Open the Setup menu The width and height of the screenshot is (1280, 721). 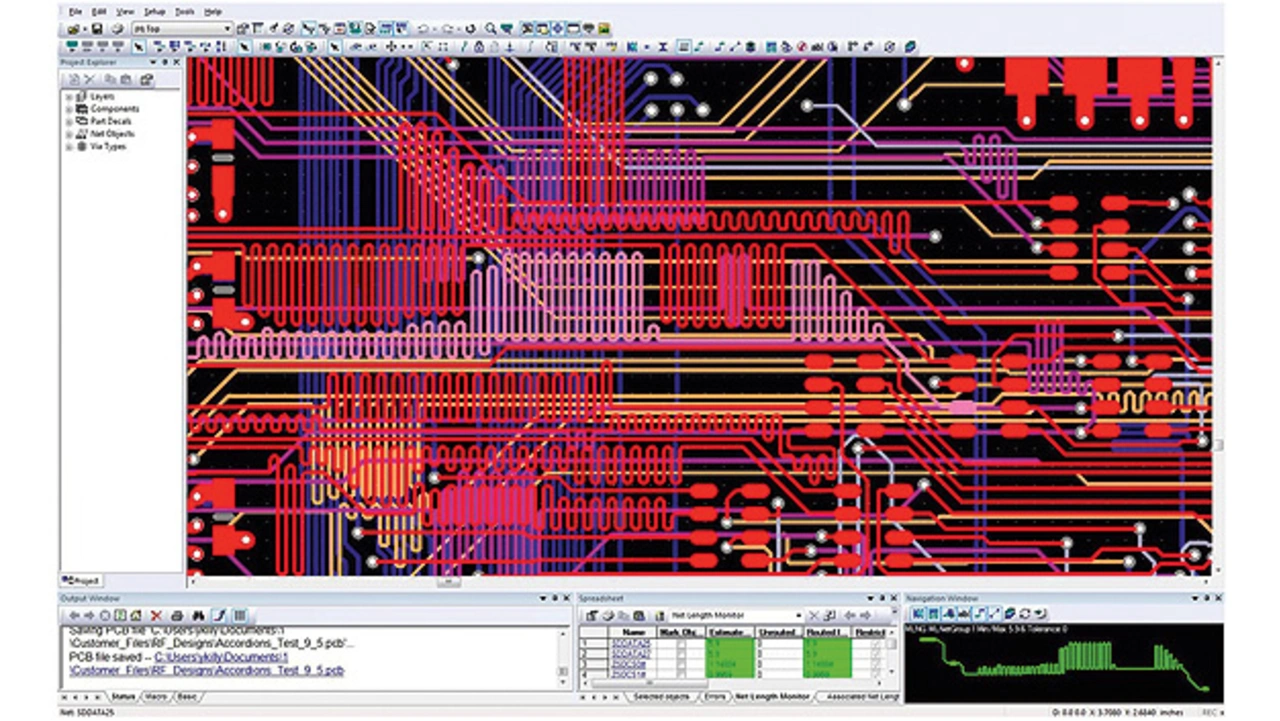click(x=154, y=11)
